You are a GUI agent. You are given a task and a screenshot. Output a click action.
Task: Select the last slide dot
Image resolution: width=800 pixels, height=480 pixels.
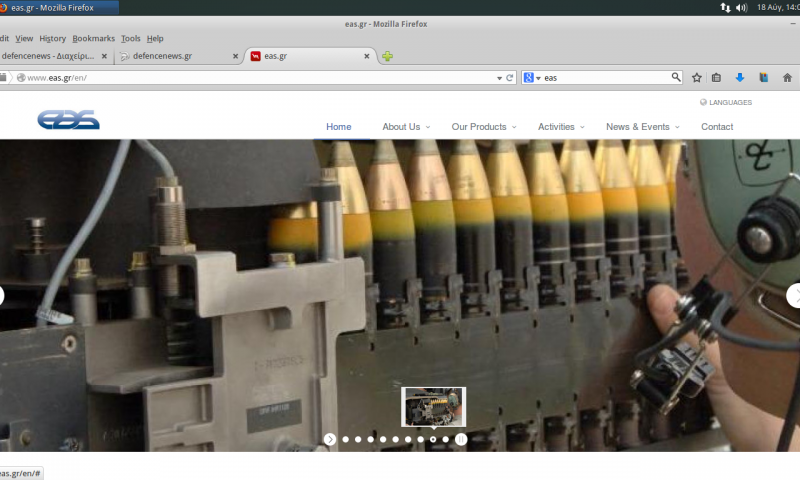(x=446, y=439)
